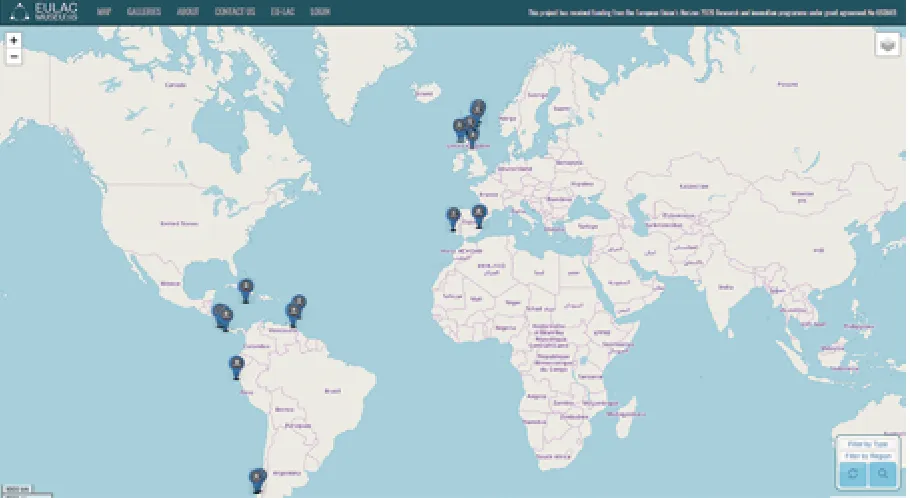Click the magnifier search icon button

883,474
